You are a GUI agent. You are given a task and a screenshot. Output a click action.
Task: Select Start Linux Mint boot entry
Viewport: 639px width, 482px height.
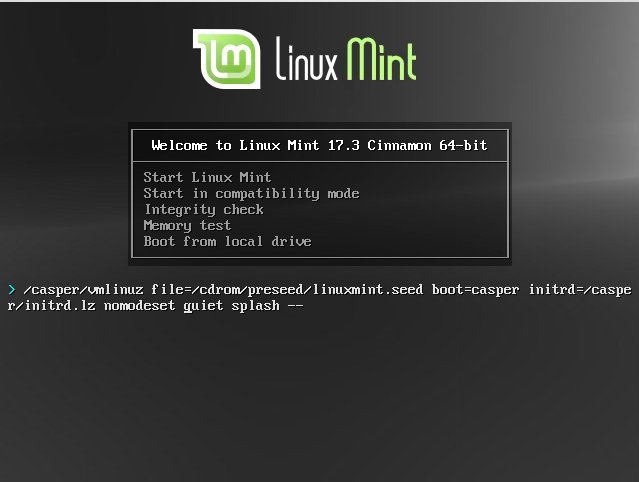(x=207, y=177)
